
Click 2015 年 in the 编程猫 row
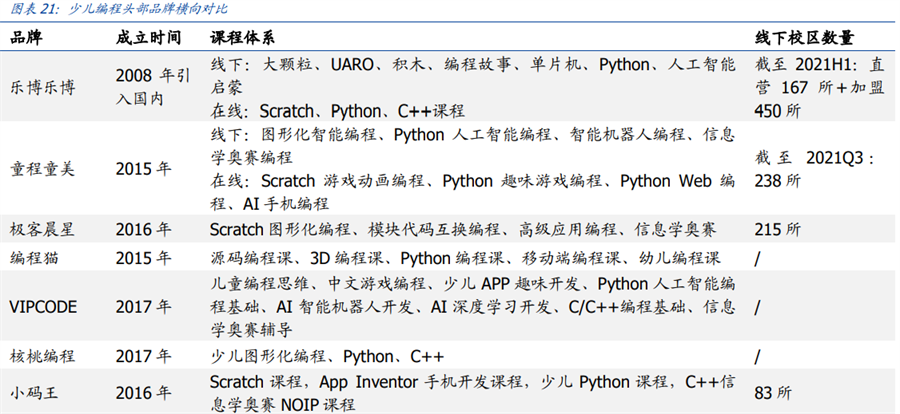coord(143,258)
